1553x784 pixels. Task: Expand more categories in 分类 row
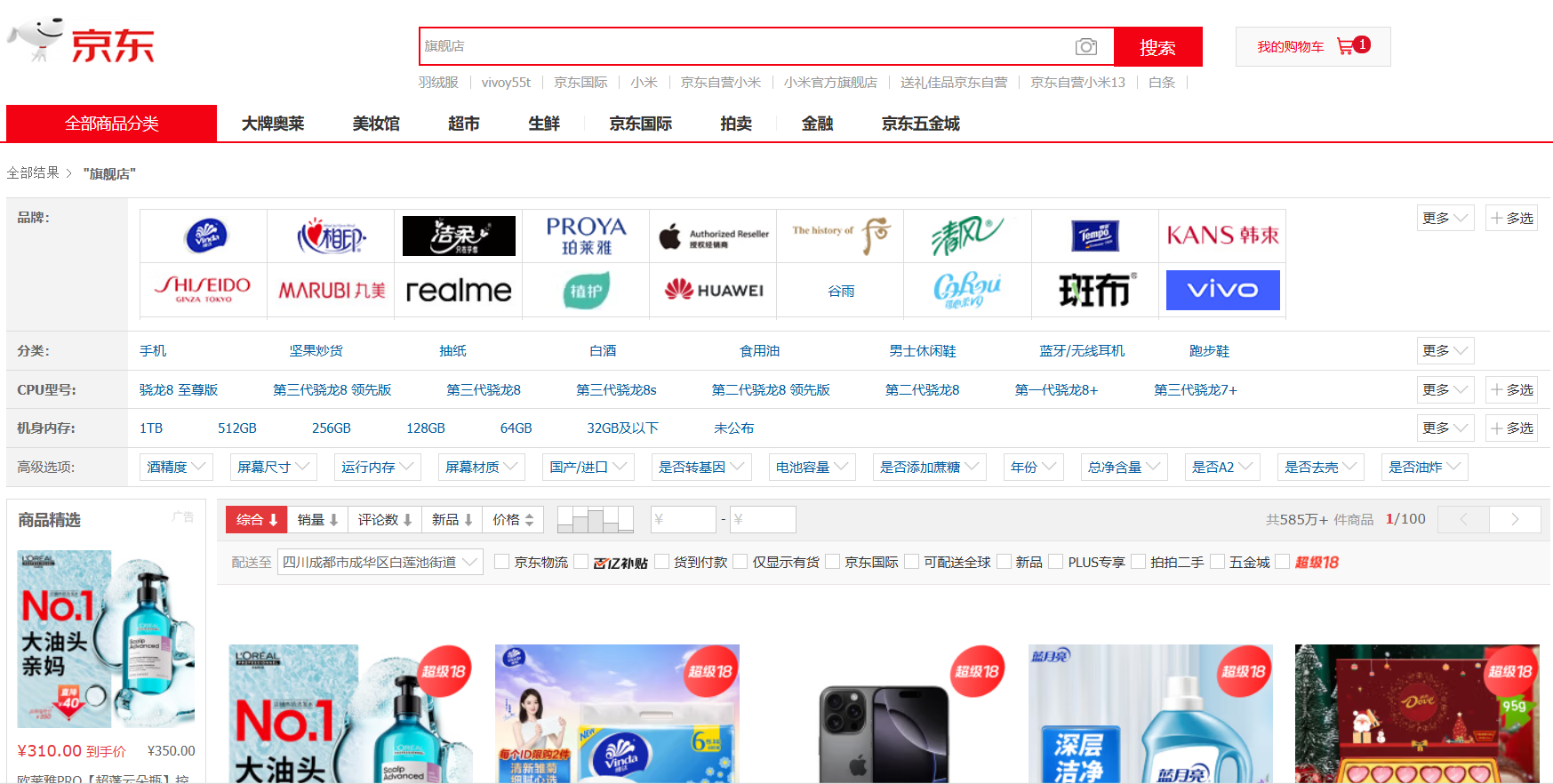tap(1445, 350)
